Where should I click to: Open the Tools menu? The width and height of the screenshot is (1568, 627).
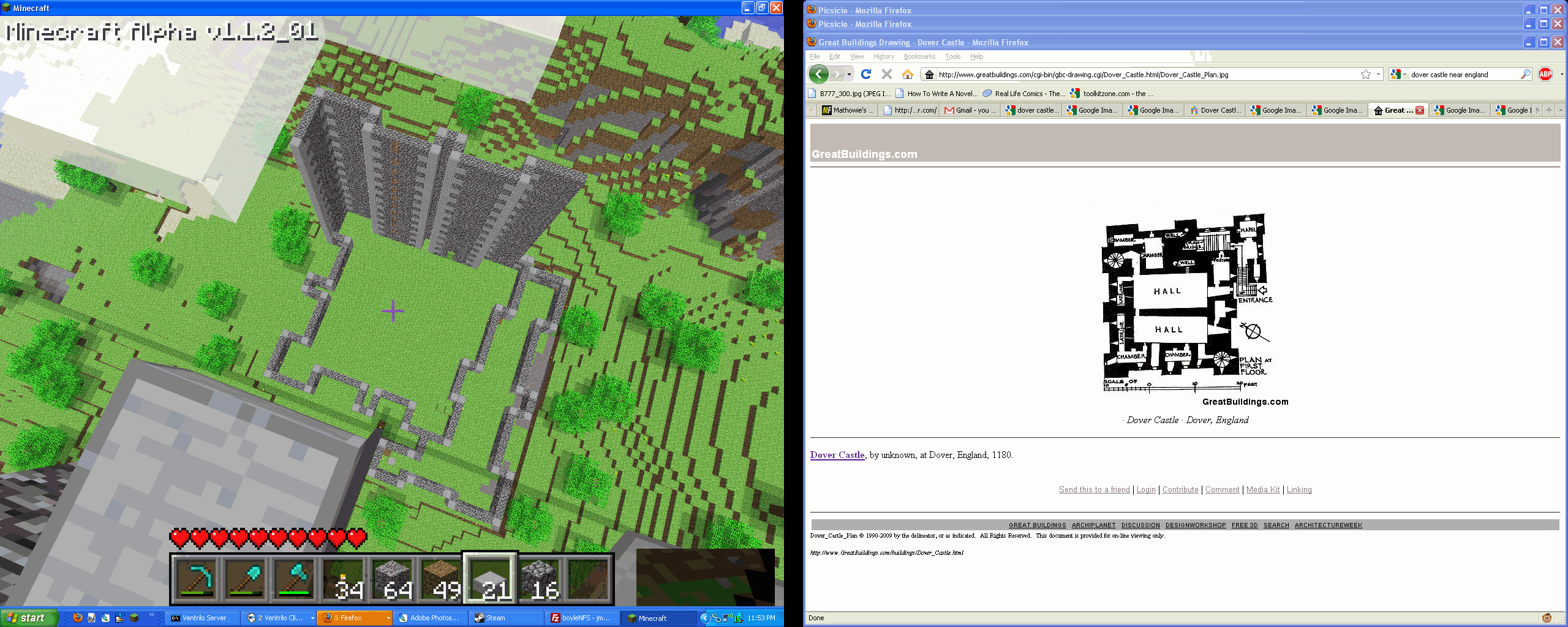click(952, 56)
